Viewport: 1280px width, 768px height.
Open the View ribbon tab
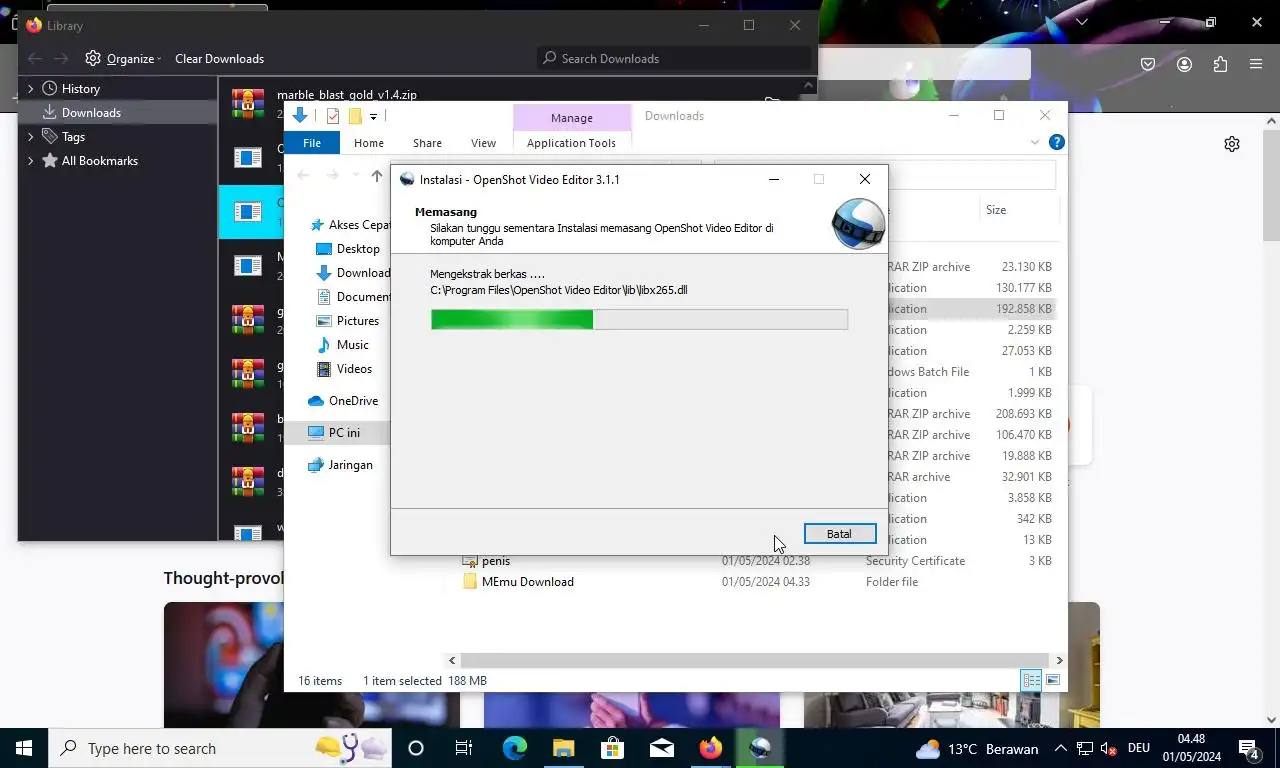click(x=483, y=143)
